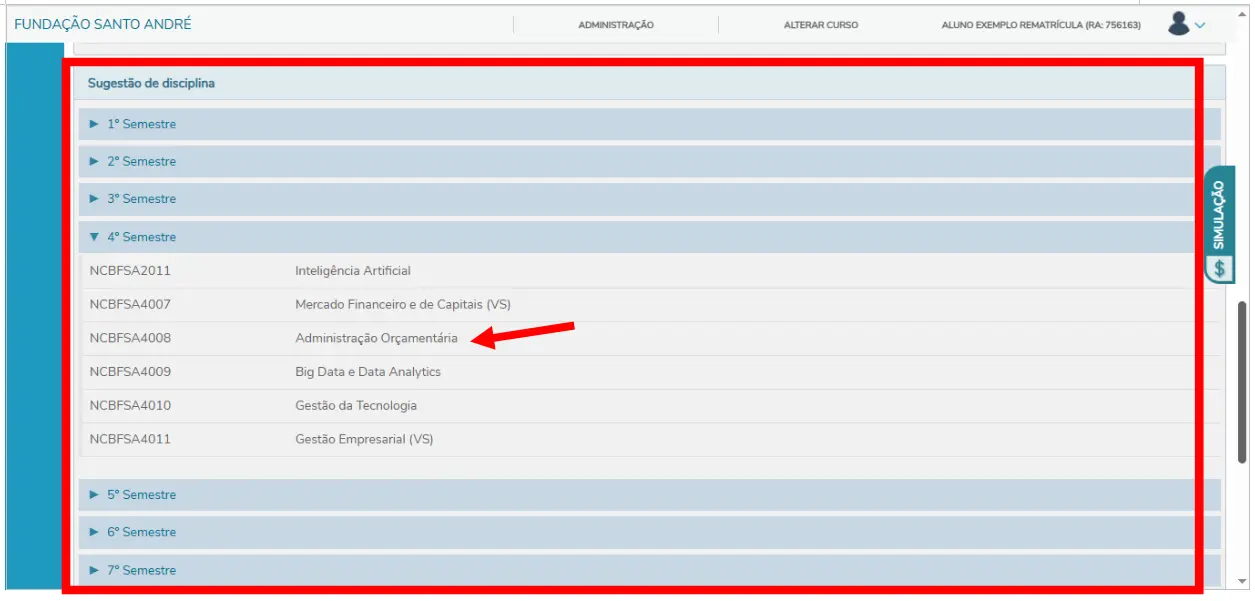This screenshot has height=601, width=1255.
Task: Select Big Data e Data Analytics
Action: pyautogui.click(x=367, y=372)
